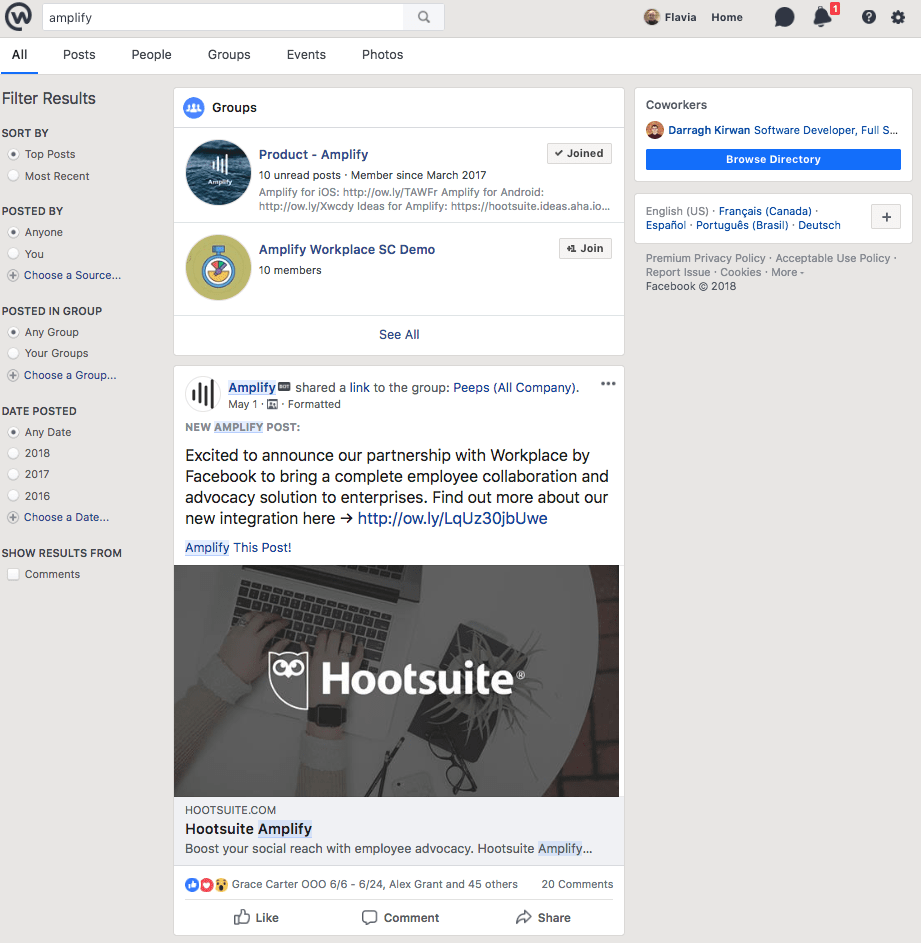The width and height of the screenshot is (921, 943).
Task: Select Your Groups filter
Action: tap(13, 353)
